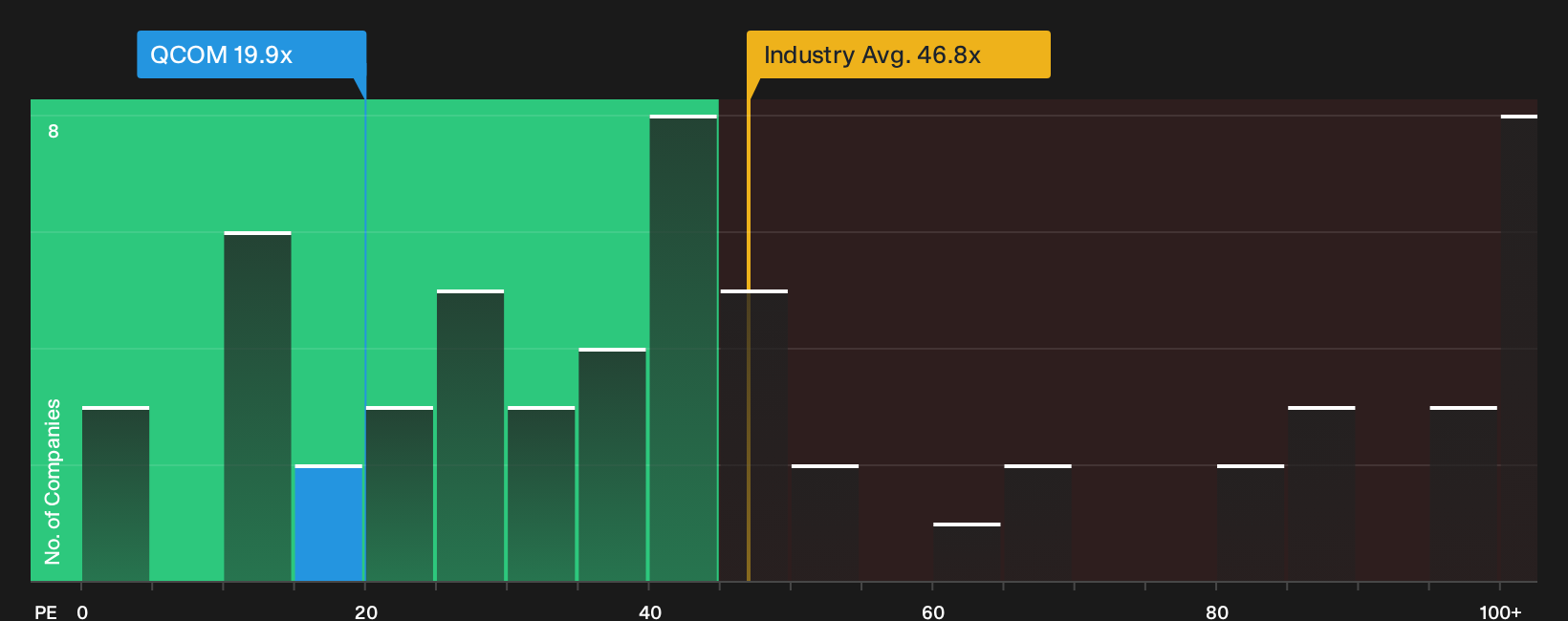This screenshot has width=1568, height=621.
Task: Select the 100+ PE bar
Action: 1519,349
